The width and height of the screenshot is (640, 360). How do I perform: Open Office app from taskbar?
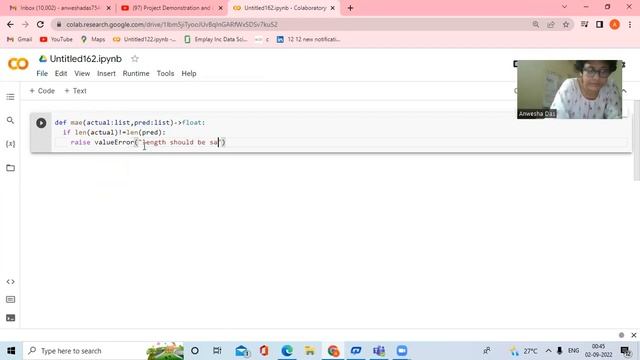pyautogui.click(x=264, y=351)
